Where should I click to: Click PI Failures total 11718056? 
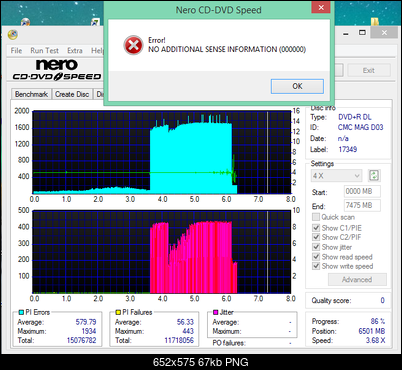tap(179, 340)
